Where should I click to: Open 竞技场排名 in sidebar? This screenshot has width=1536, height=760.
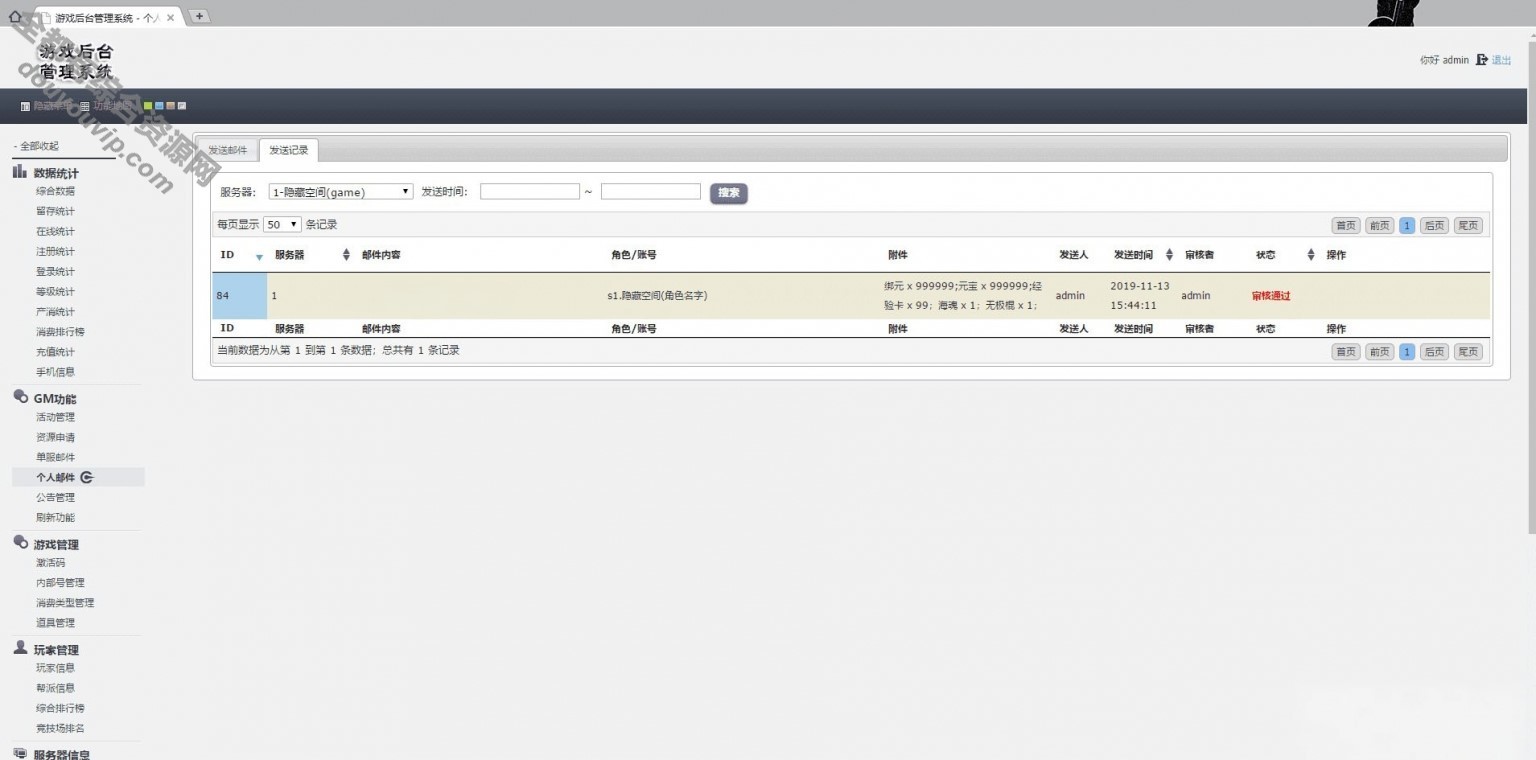(x=60, y=728)
